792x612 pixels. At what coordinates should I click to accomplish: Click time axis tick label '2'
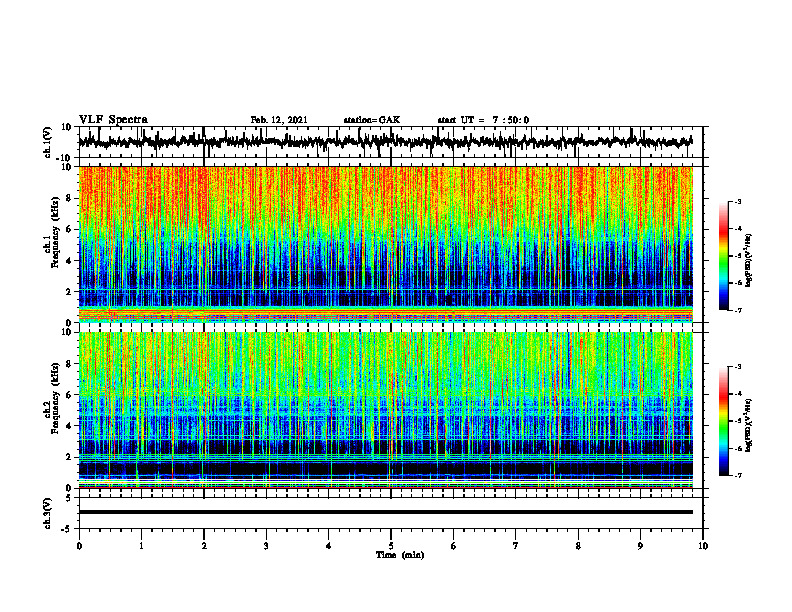pos(204,546)
